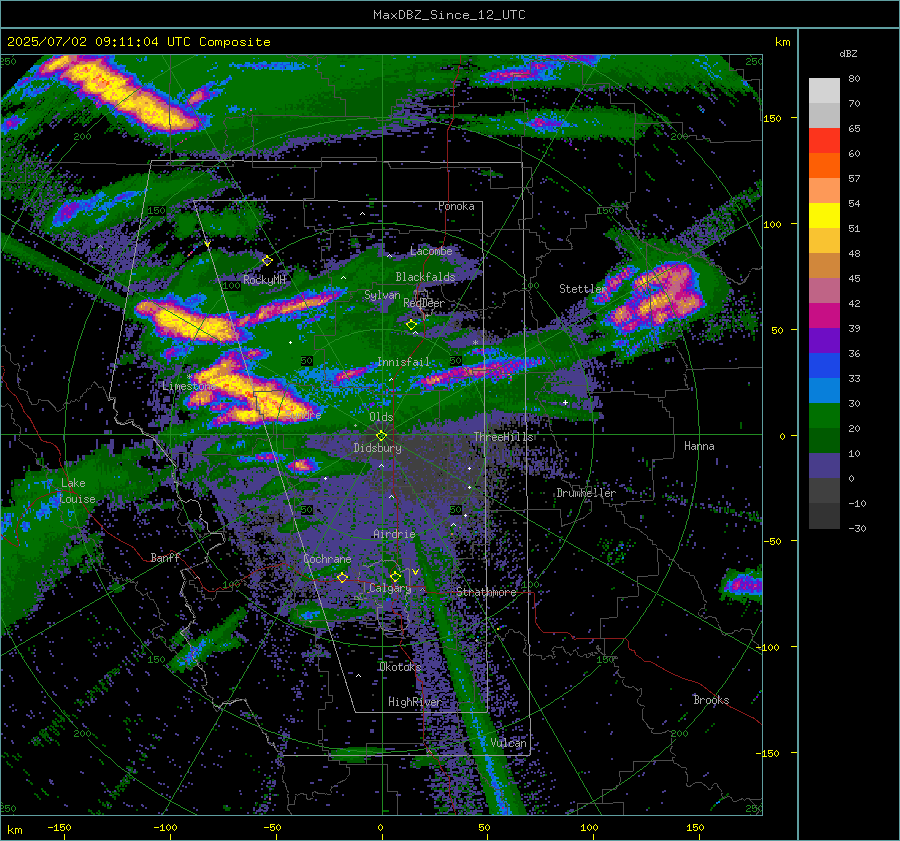Pick the gold 48-51 dBZ legend swatch
900x841 pixels.
click(824, 241)
